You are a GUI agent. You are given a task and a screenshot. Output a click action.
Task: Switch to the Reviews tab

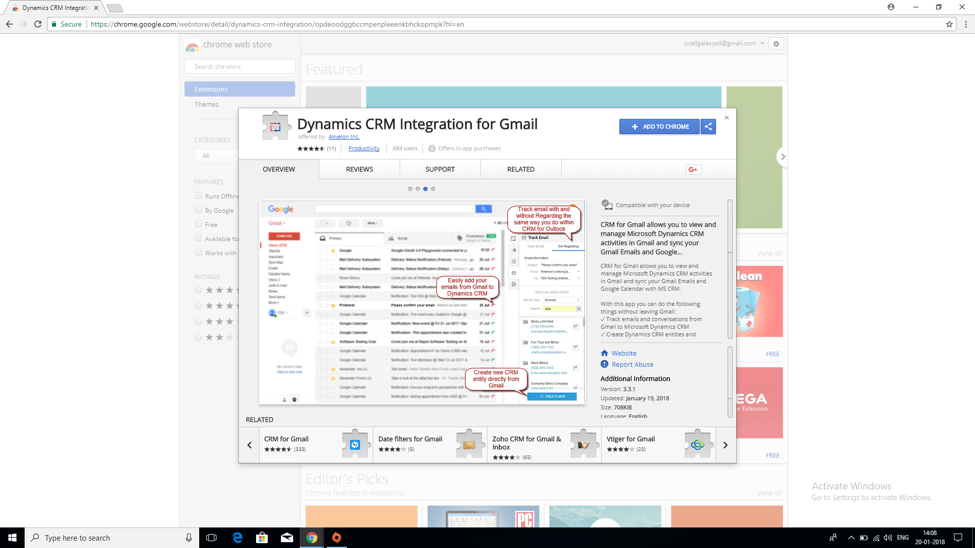359,170
